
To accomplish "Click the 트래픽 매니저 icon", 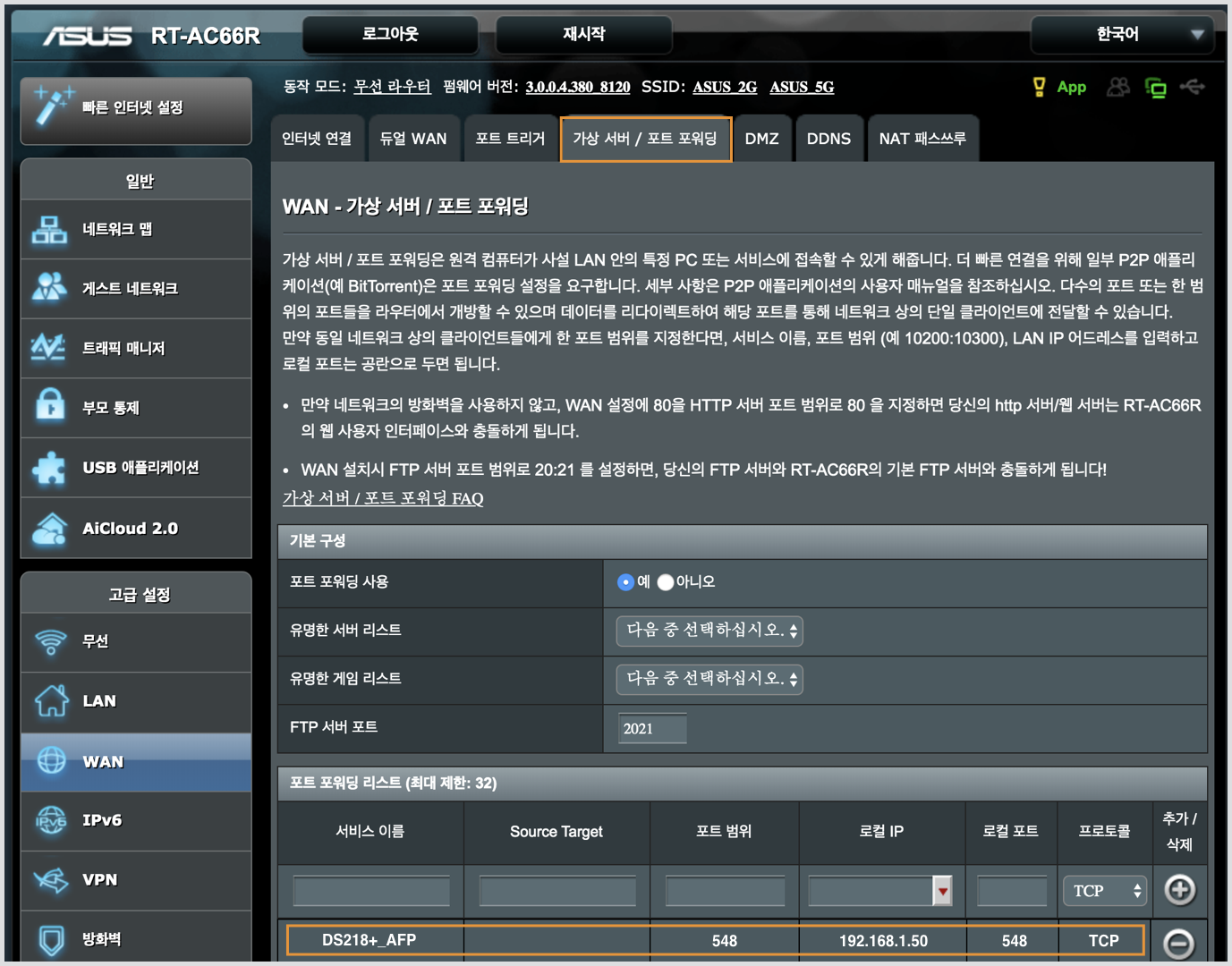I will click(48, 348).
